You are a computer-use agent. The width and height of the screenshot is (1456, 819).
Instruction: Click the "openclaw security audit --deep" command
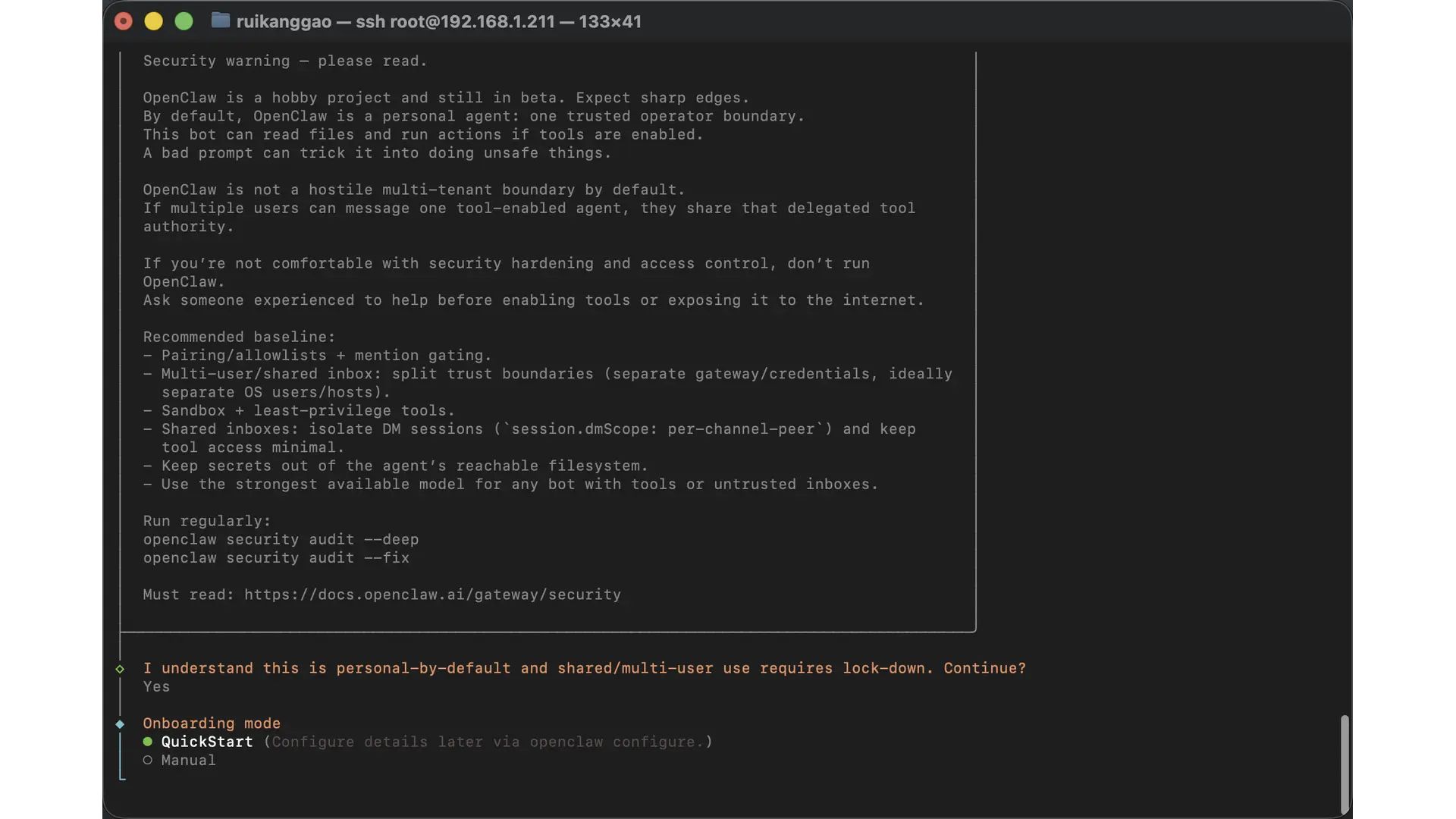[x=281, y=540]
